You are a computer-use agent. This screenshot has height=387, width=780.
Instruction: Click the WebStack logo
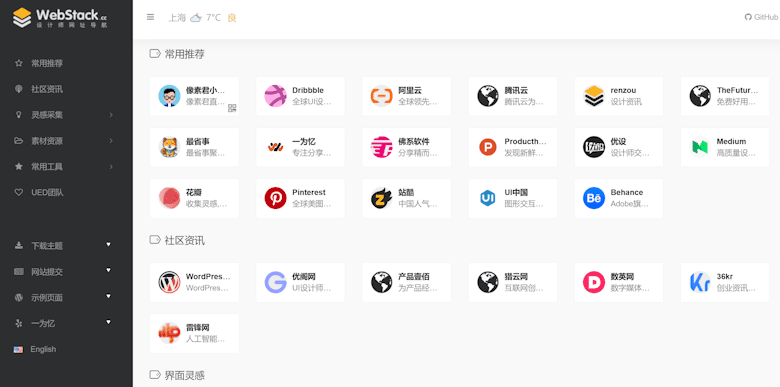point(60,17)
